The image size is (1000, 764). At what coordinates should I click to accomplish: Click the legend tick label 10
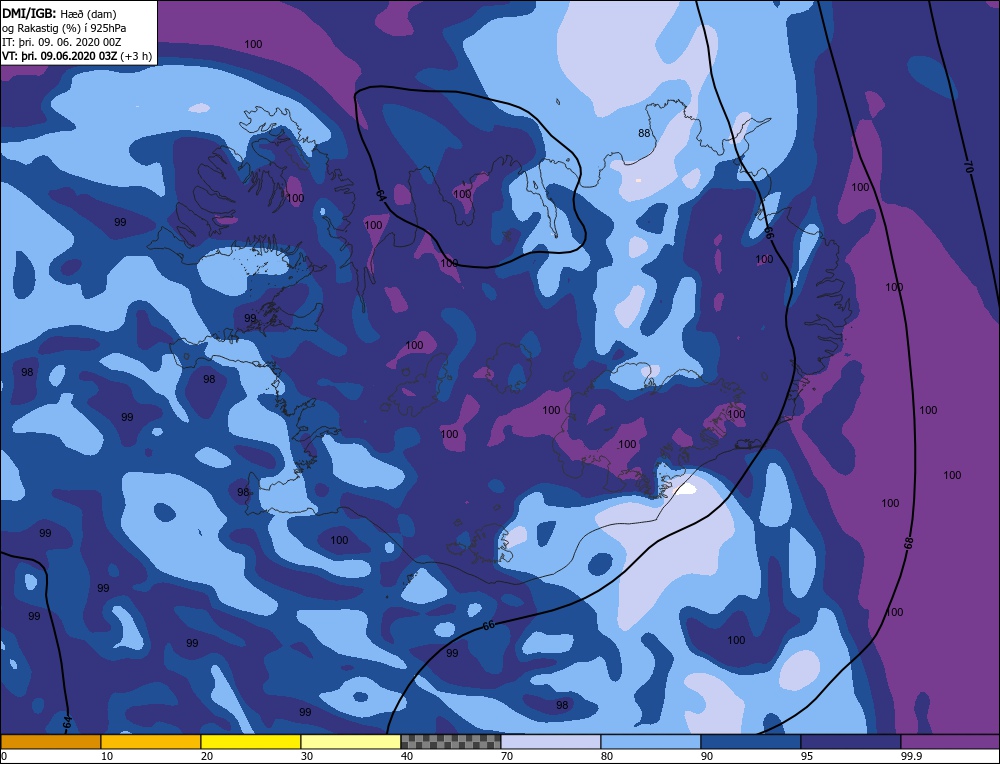(106, 756)
